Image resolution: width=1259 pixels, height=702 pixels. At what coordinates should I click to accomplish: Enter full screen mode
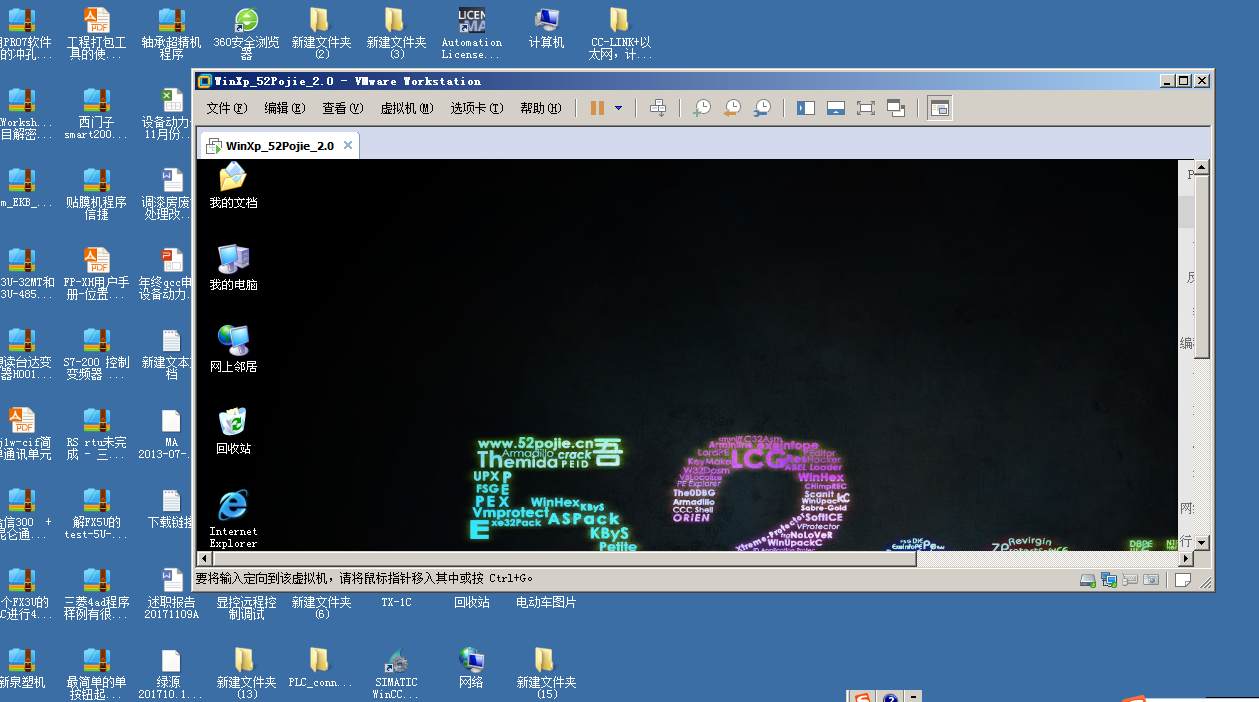click(x=866, y=108)
